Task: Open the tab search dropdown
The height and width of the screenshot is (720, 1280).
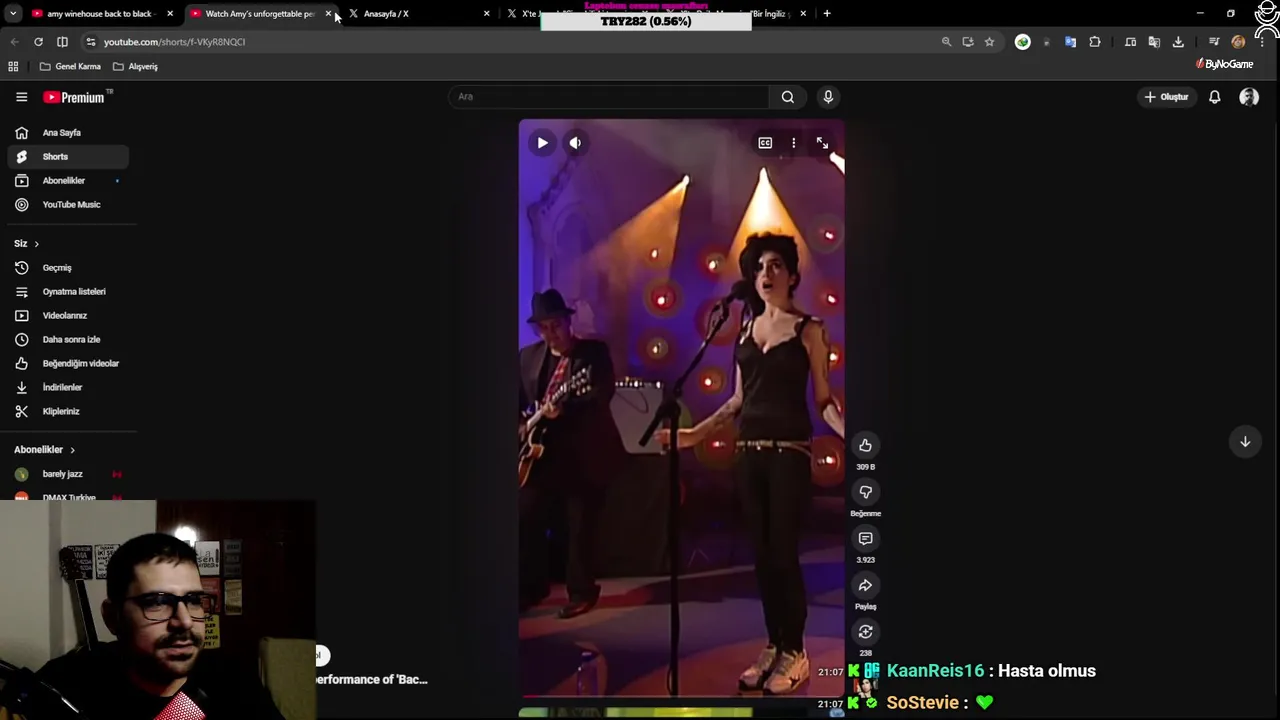Action: [x=13, y=14]
